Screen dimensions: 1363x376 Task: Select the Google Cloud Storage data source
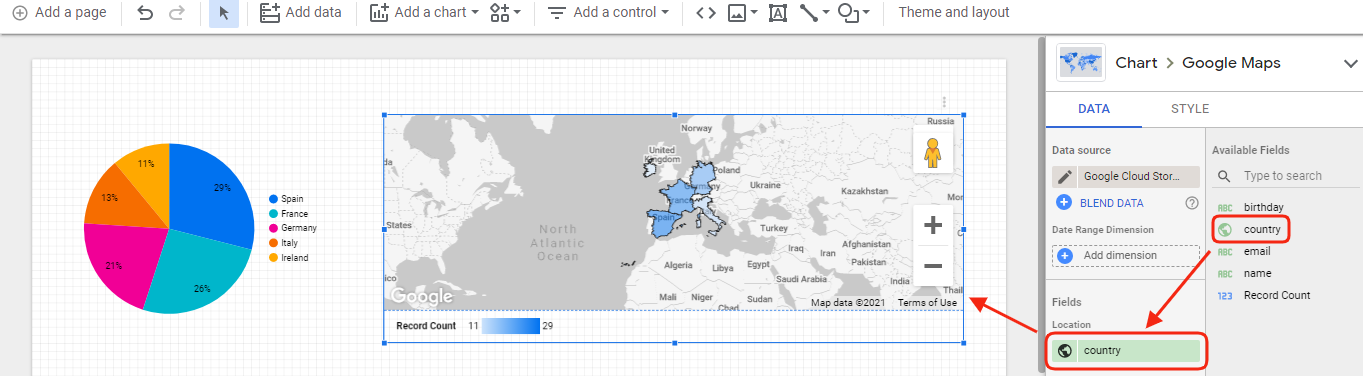click(1139, 177)
